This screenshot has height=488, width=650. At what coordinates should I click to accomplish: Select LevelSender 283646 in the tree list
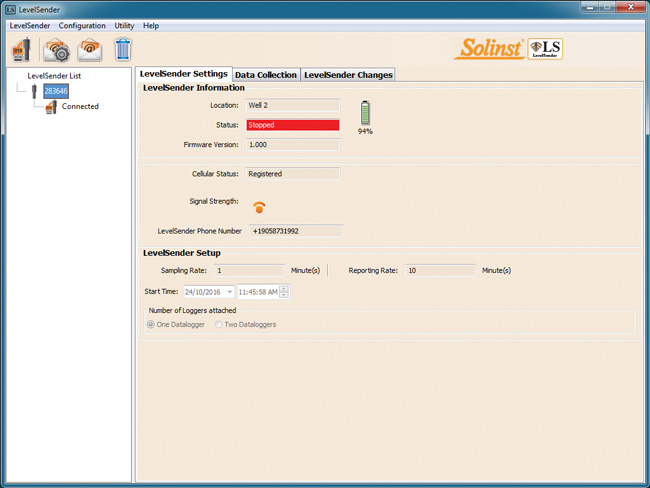56,91
